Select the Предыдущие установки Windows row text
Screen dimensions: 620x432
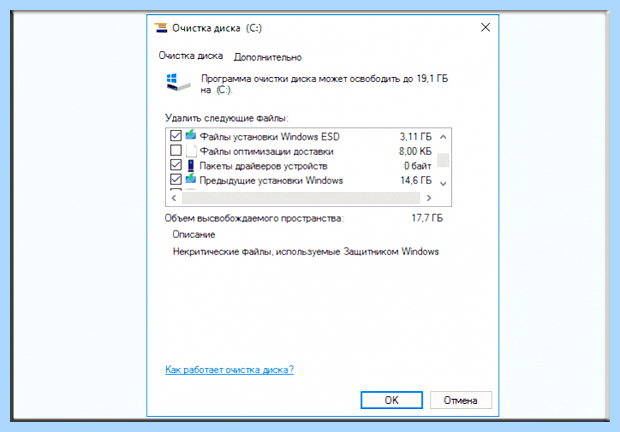click(271, 181)
